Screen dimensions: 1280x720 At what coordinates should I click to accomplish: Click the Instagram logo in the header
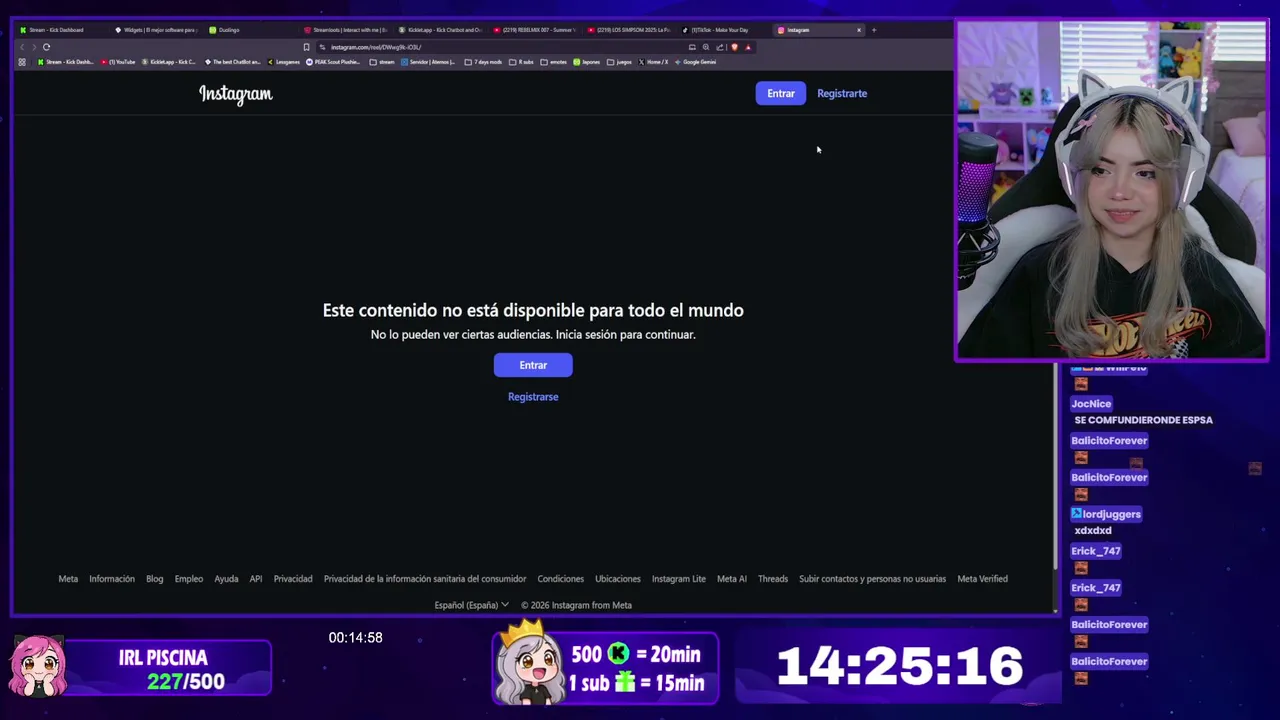pos(235,94)
